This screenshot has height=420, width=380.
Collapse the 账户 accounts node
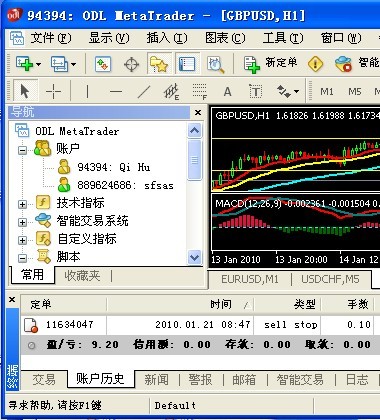point(22,150)
